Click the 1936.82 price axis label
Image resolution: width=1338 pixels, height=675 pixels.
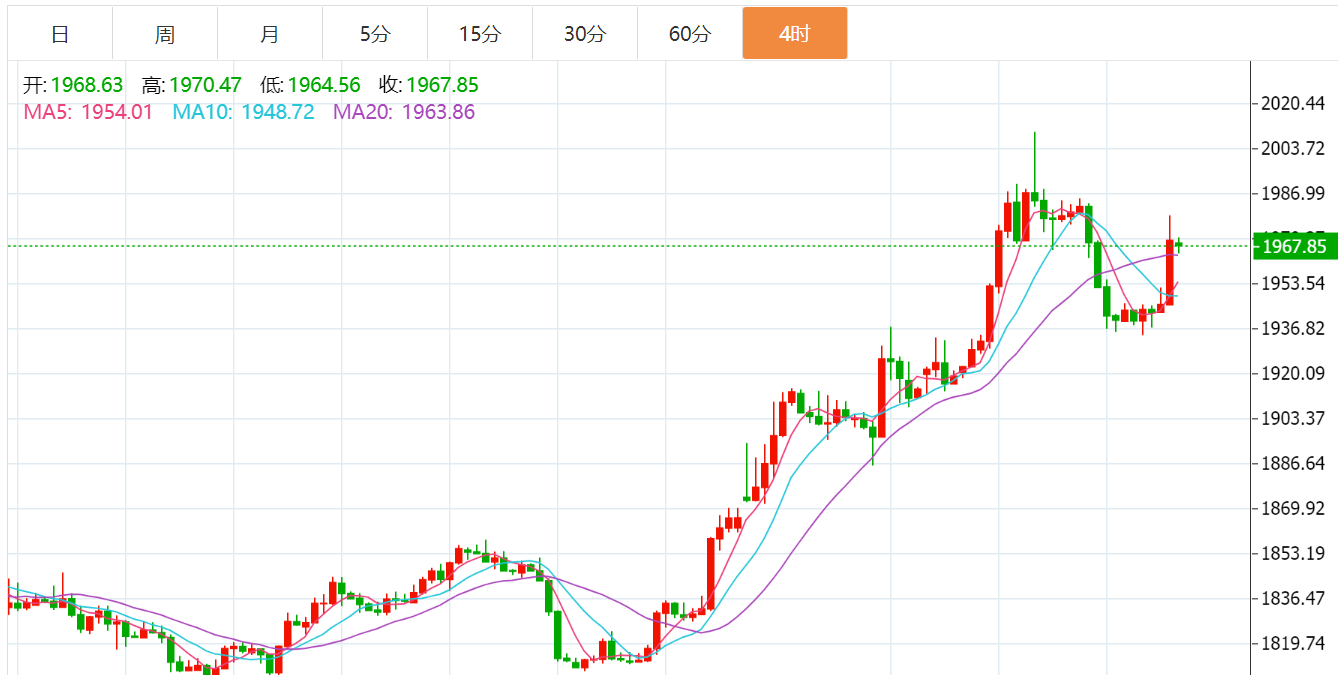1294,329
